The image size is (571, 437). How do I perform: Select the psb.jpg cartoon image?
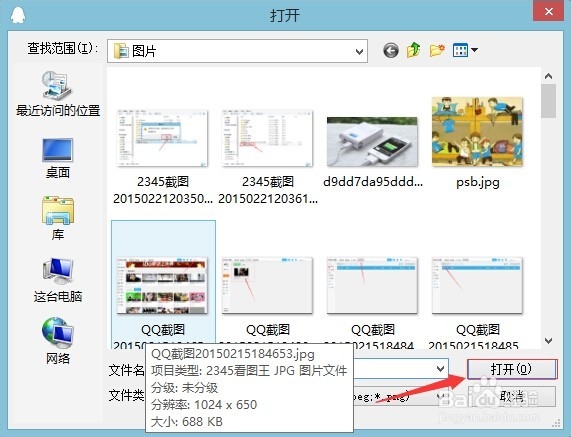click(x=477, y=132)
